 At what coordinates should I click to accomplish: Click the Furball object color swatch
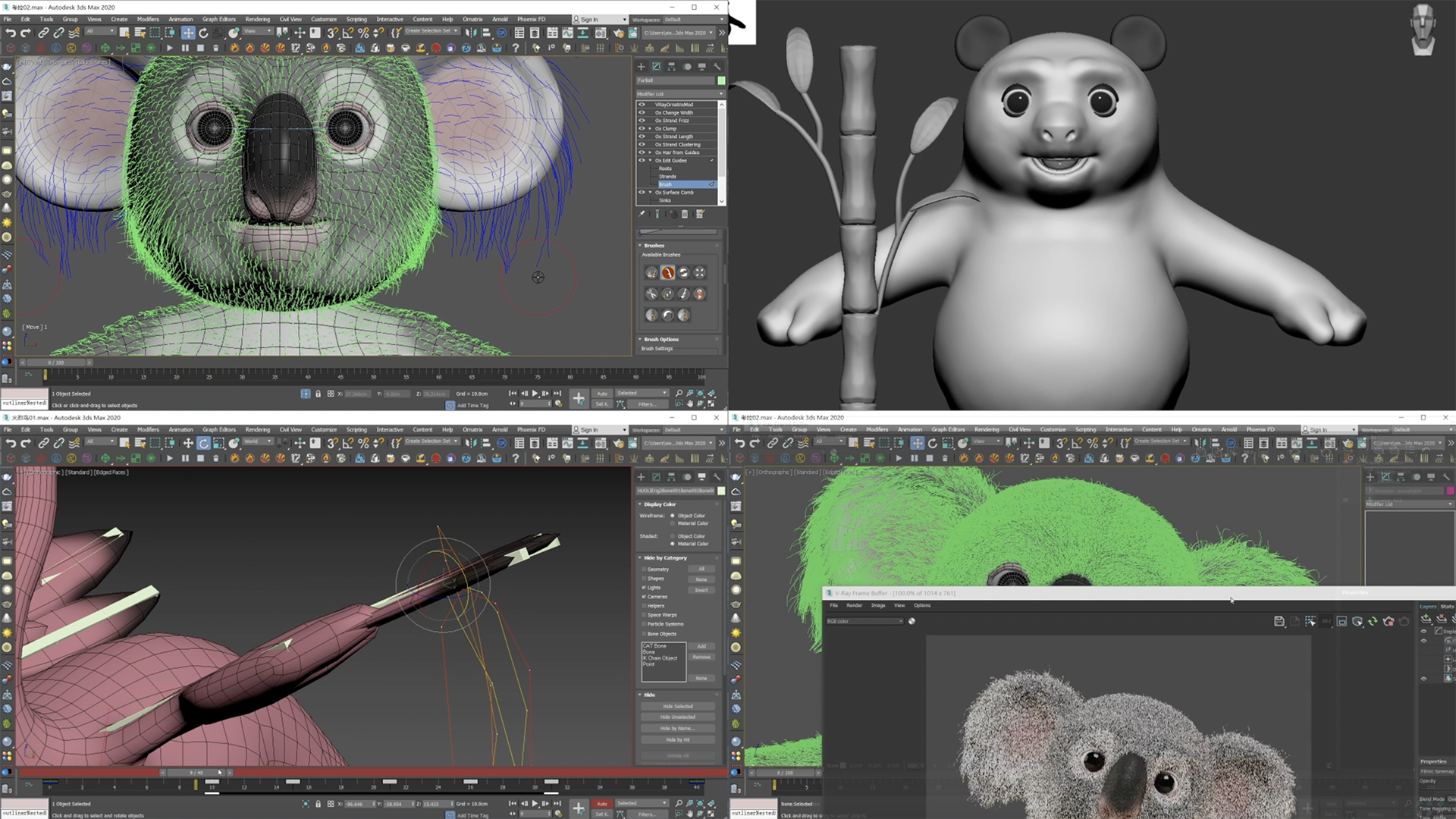pyautogui.click(x=721, y=80)
